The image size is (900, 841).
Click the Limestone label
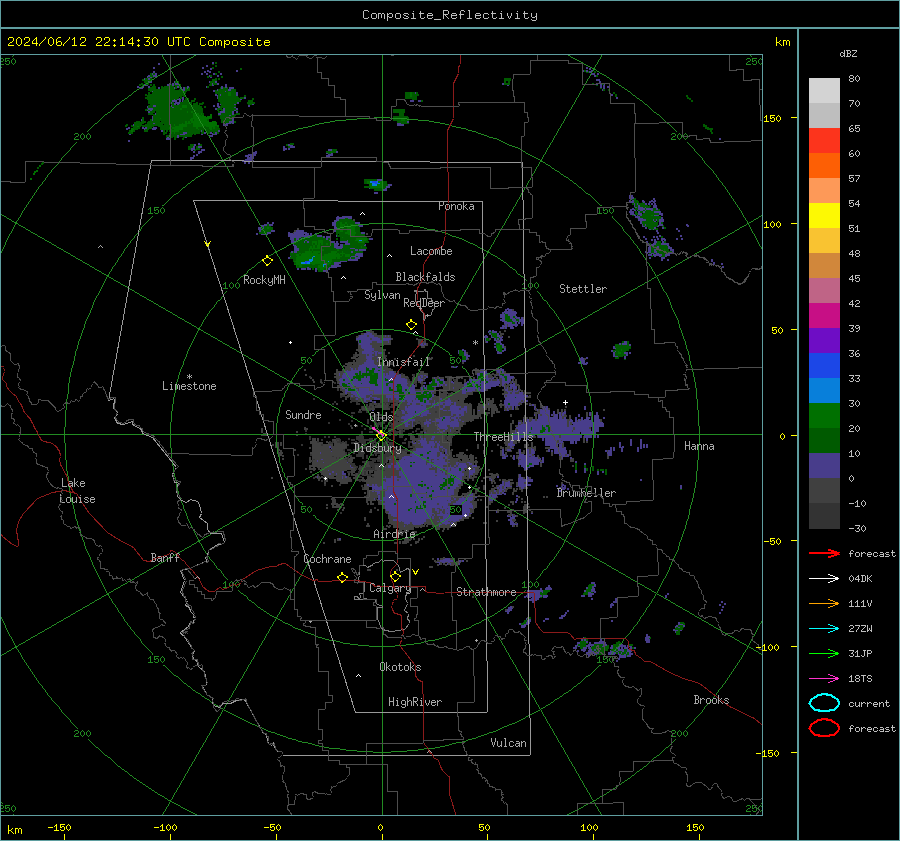pyautogui.click(x=189, y=386)
